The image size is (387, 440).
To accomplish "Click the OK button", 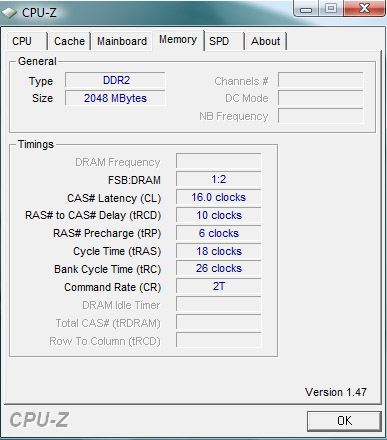I will pos(344,421).
